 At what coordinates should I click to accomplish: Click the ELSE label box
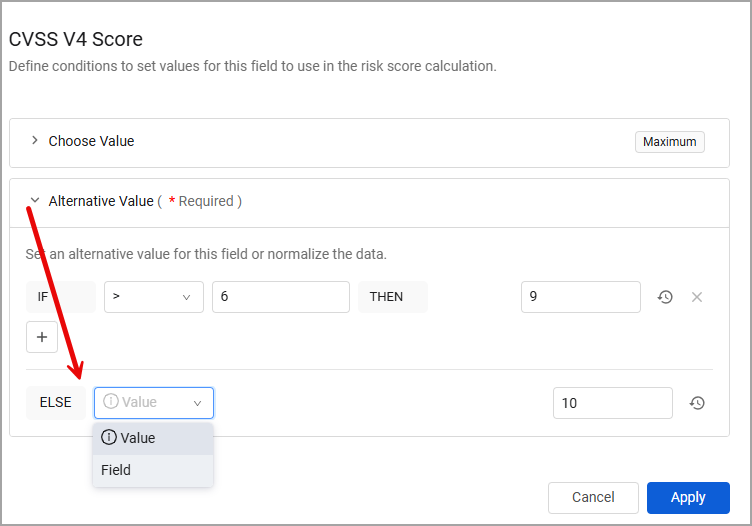pos(56,403)
